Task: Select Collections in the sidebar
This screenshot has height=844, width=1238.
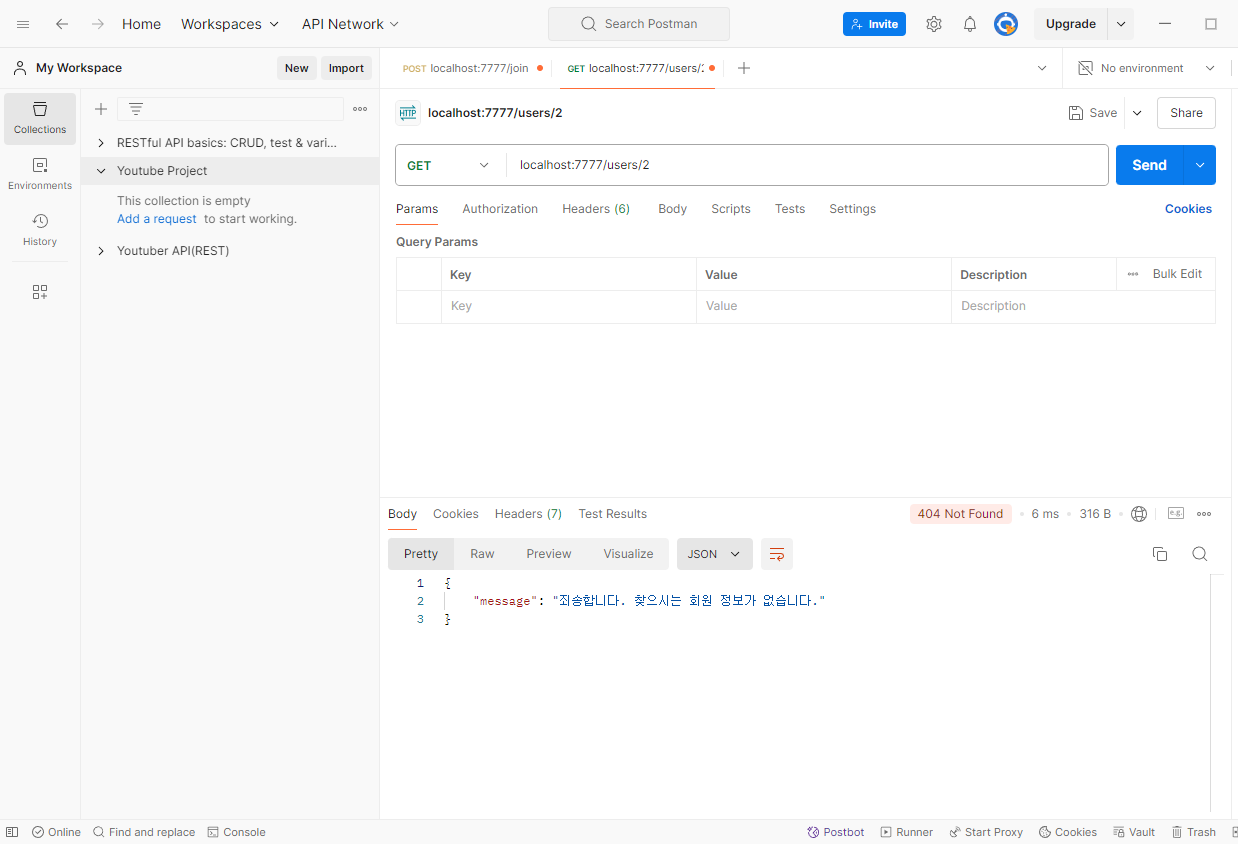Action: [x=40, y=118]
